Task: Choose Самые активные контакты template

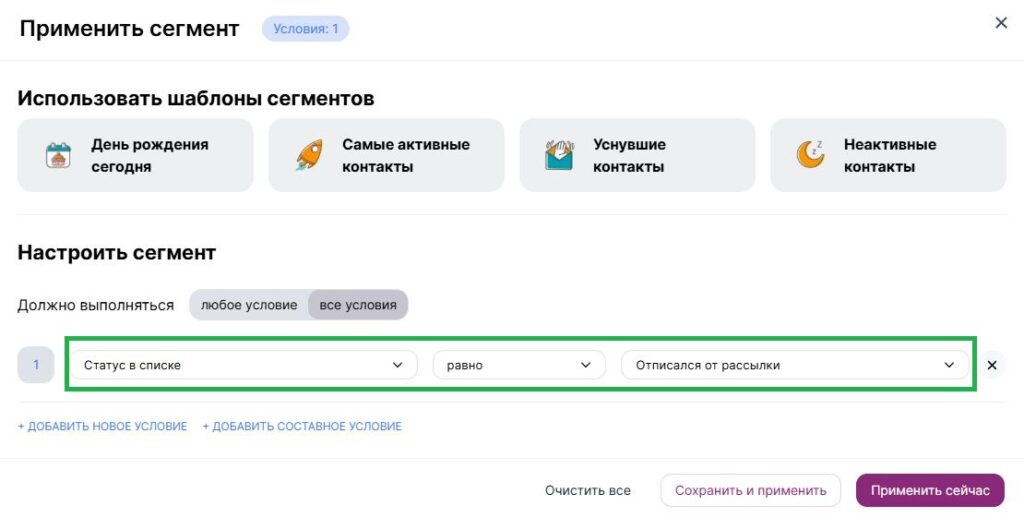Action: point(386,155)
